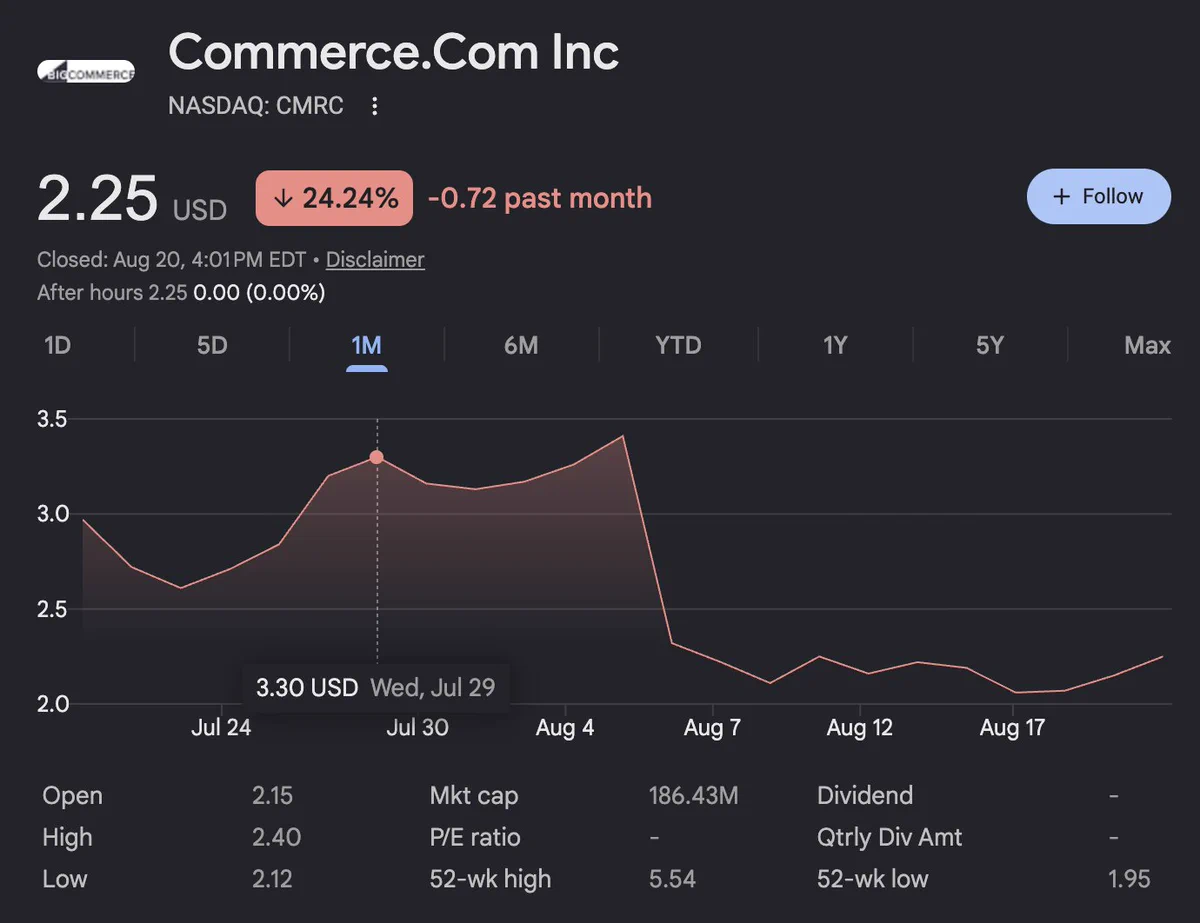Click the Mkt cap label
The image size is (1200, 923).
(x=474, y=796)
